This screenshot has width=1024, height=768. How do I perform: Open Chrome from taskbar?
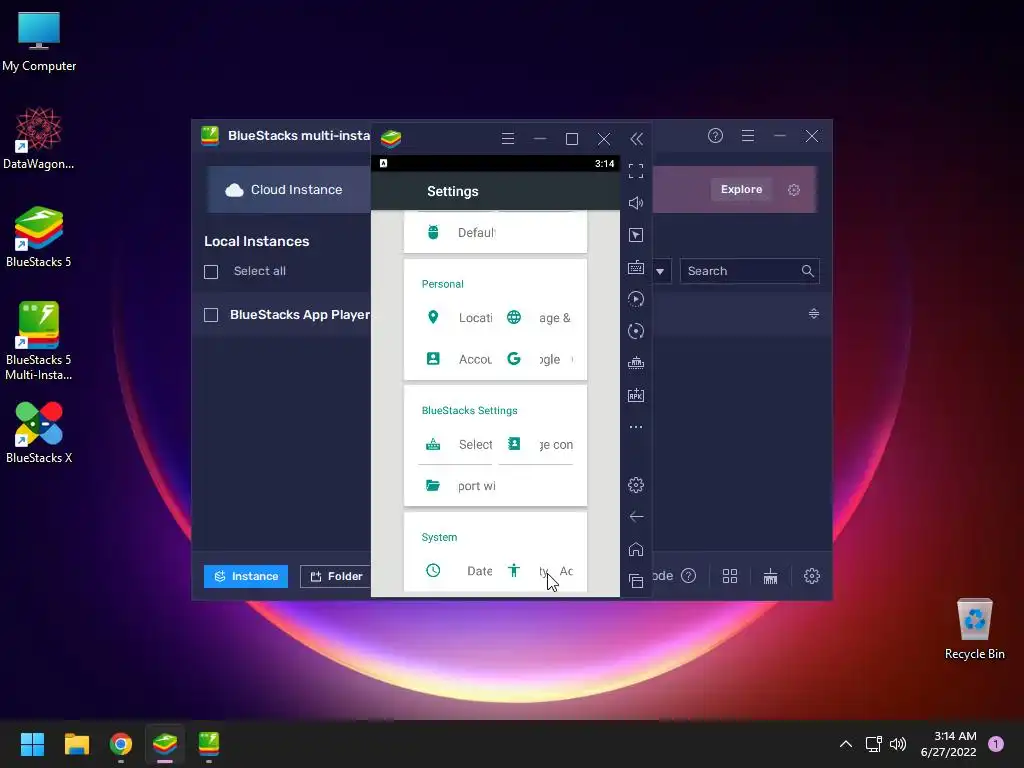(121, 744)
